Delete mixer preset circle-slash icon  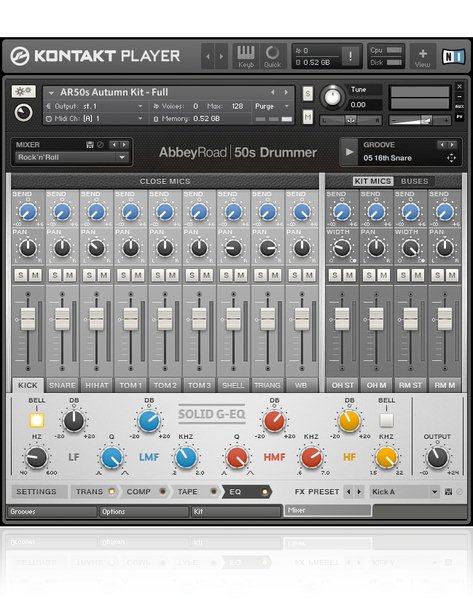pyautogui.click(x=100, y=145)
